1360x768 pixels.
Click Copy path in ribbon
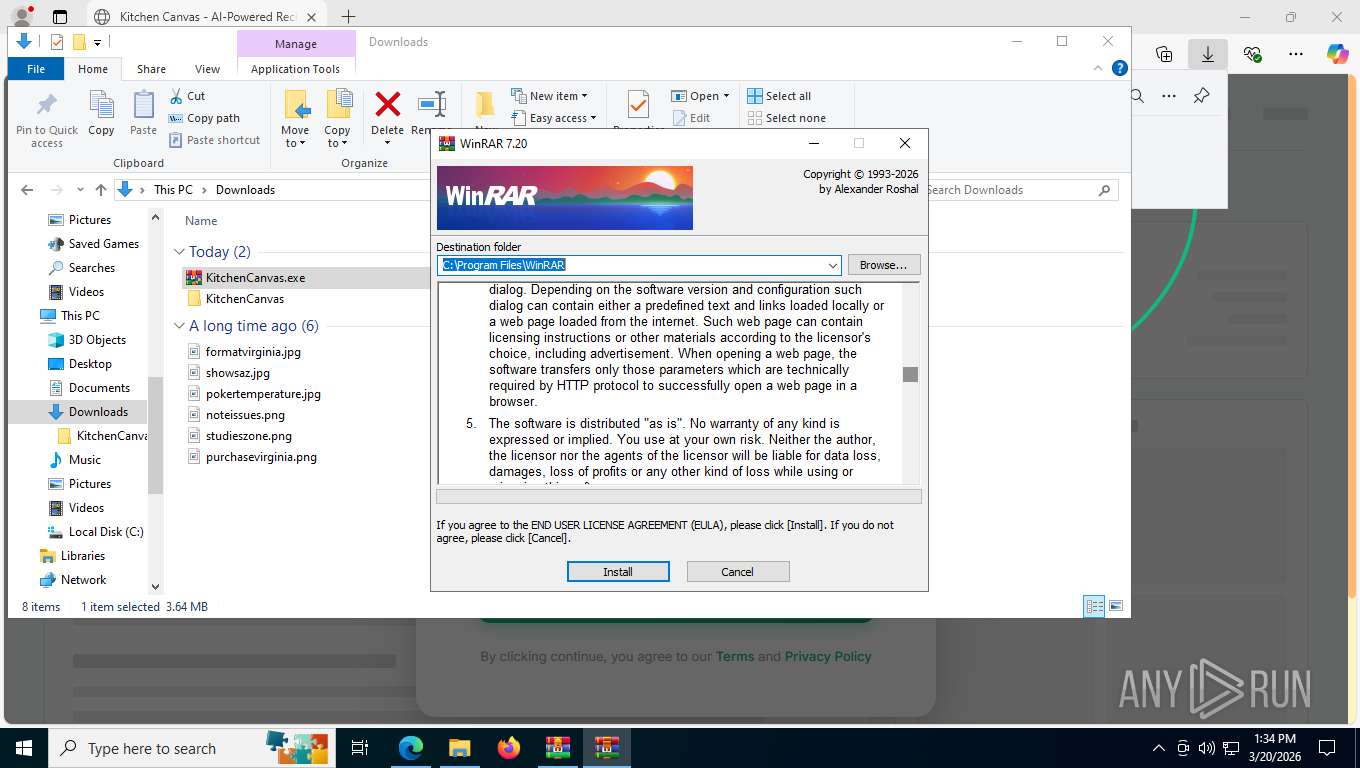pos(204,118)
